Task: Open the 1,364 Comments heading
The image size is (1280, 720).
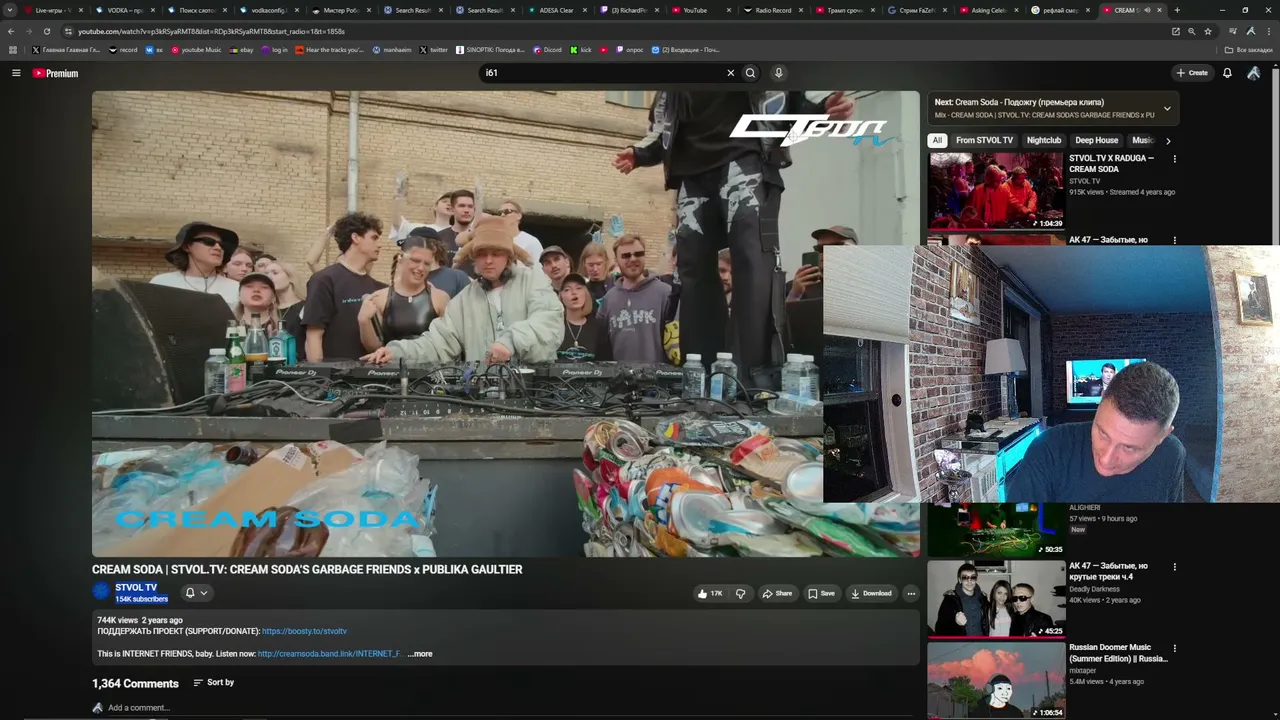Action: click(135, 684)
